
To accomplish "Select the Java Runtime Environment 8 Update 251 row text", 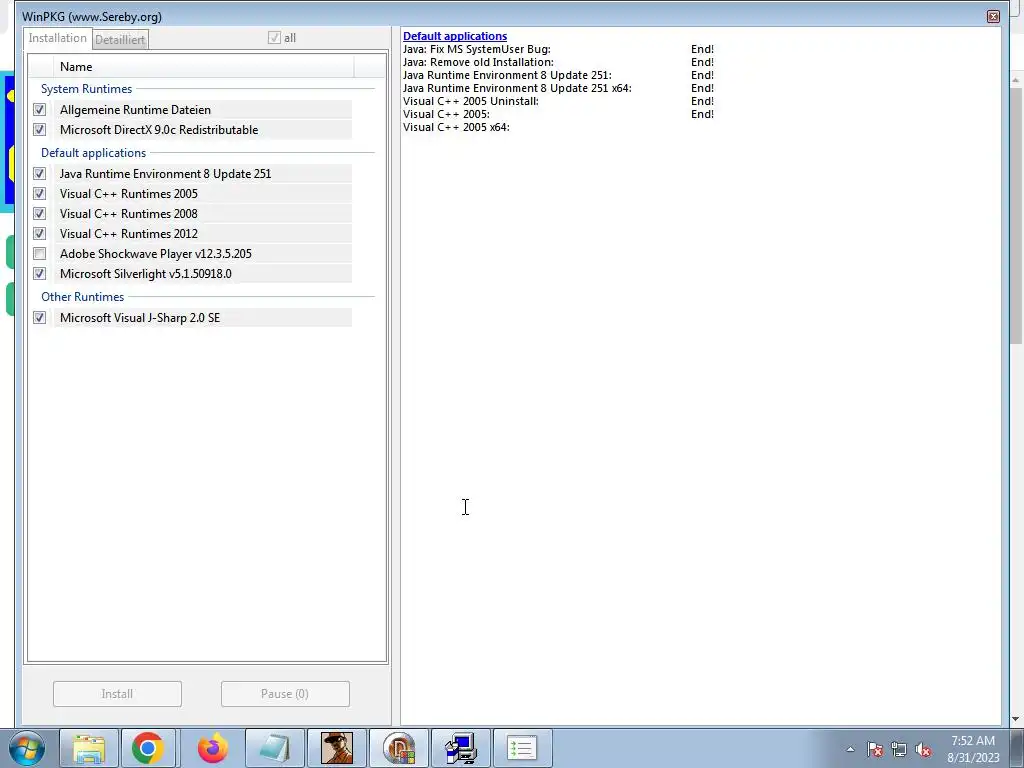I will [x=165, y=174].
